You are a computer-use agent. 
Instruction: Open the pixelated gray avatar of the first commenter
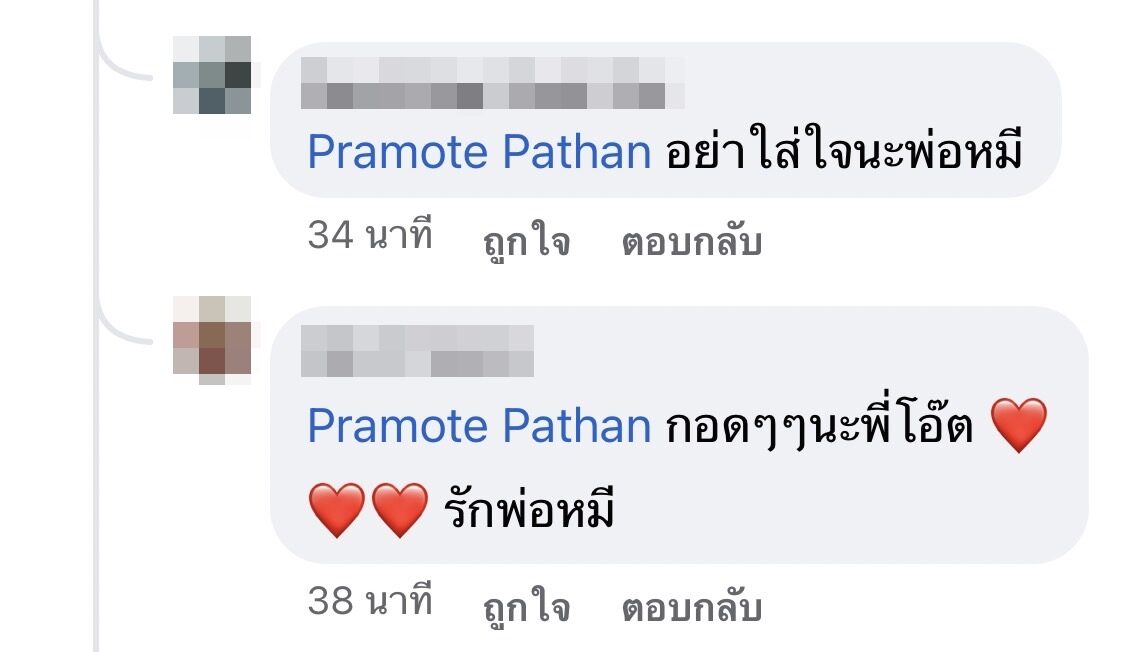click(x=212, y=75)
